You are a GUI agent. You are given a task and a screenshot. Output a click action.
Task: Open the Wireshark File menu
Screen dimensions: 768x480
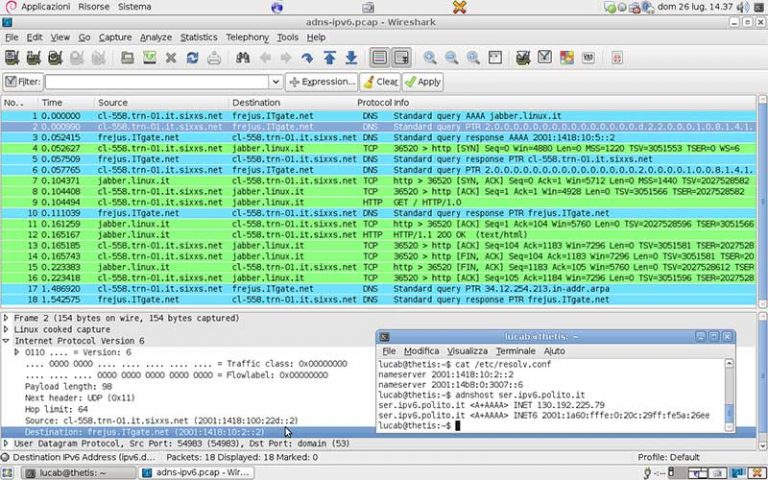[x=12, y=37]
